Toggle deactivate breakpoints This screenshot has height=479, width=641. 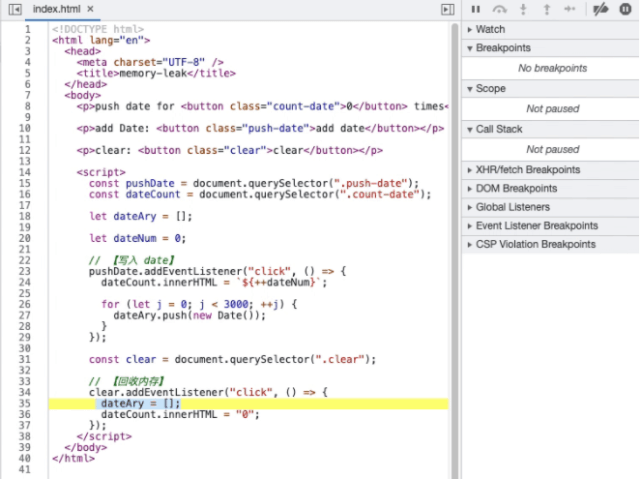(601, 9)
